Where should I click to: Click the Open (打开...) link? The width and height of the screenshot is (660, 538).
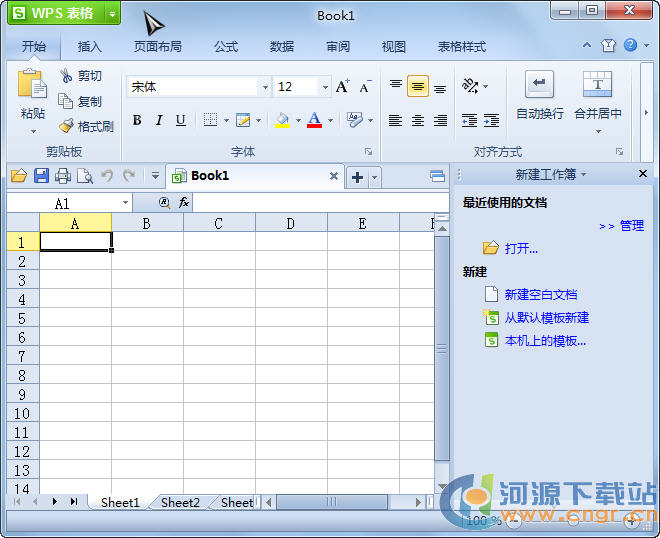pyautogui.click(x=521, y=248)
